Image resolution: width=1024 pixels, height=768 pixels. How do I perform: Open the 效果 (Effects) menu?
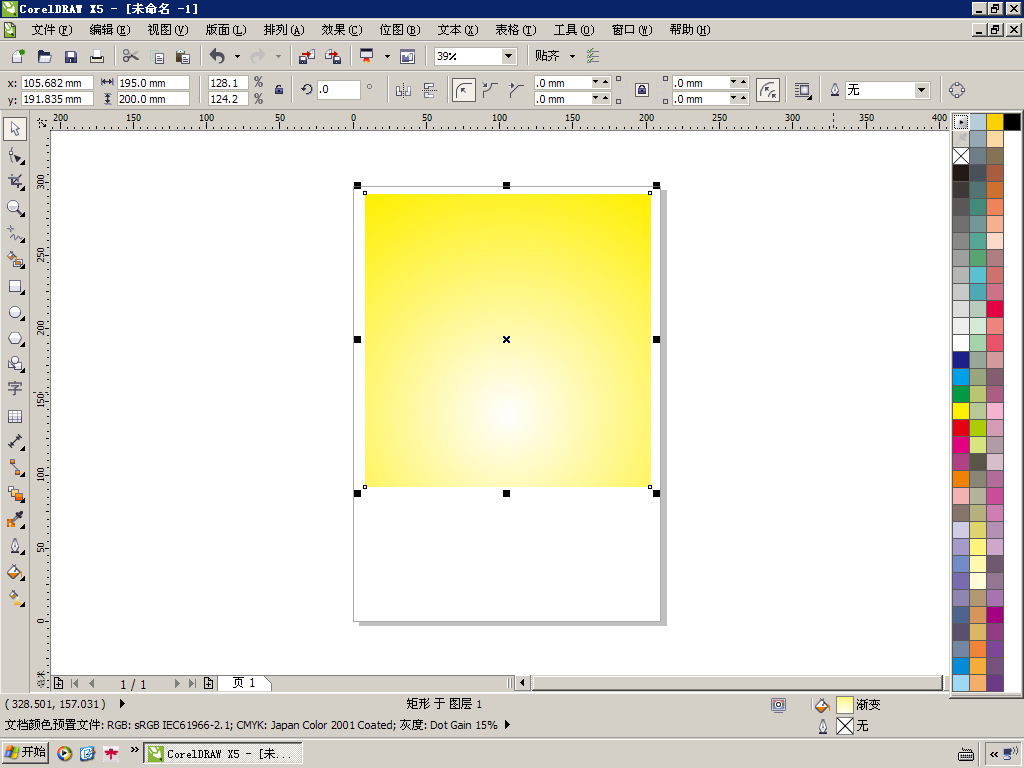coord(342,30)
